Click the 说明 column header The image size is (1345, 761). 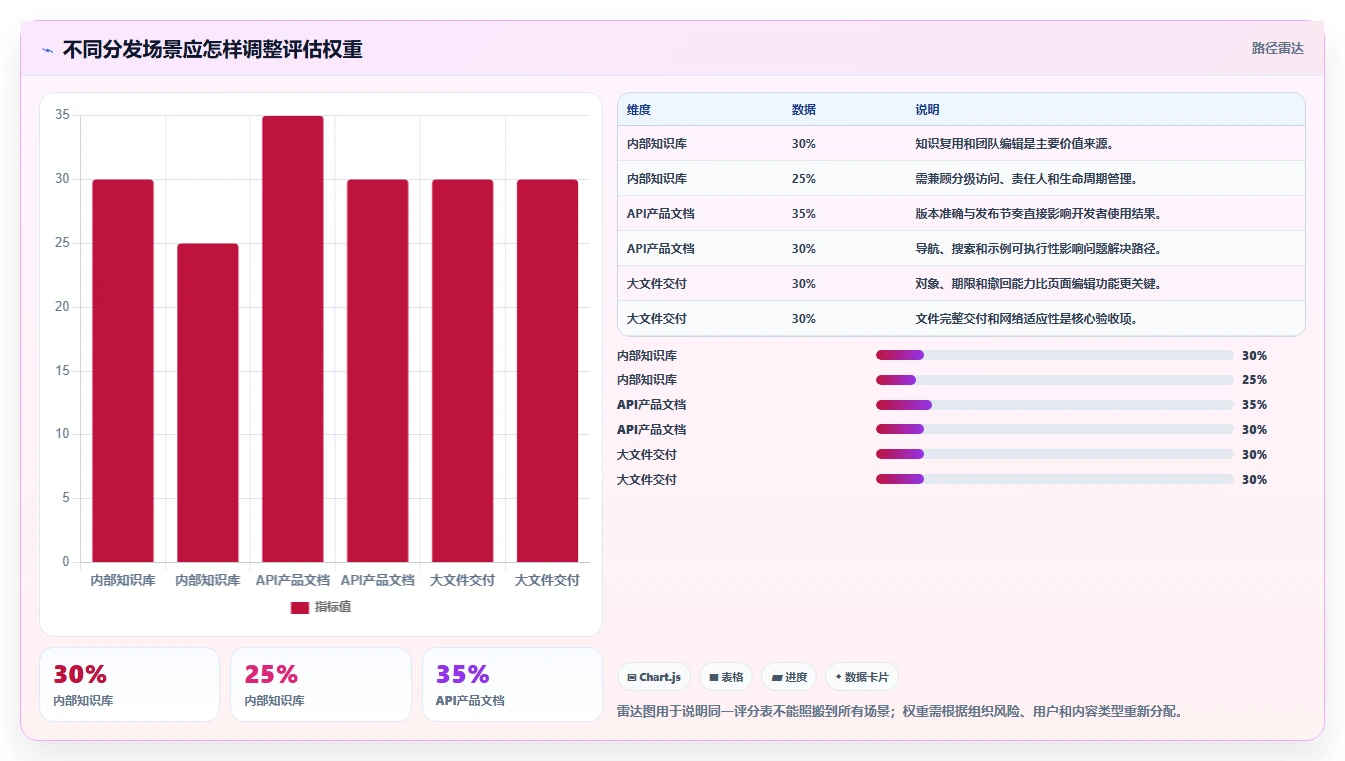(927, 110)
